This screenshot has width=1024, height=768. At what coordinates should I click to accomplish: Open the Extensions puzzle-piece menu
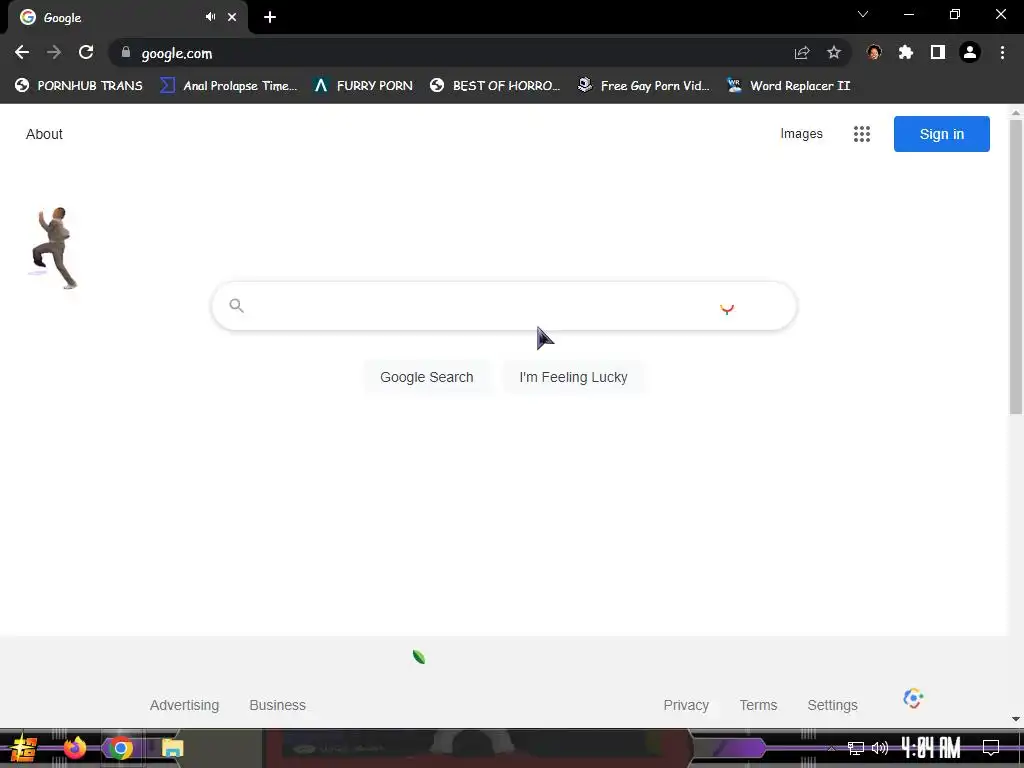906,52
